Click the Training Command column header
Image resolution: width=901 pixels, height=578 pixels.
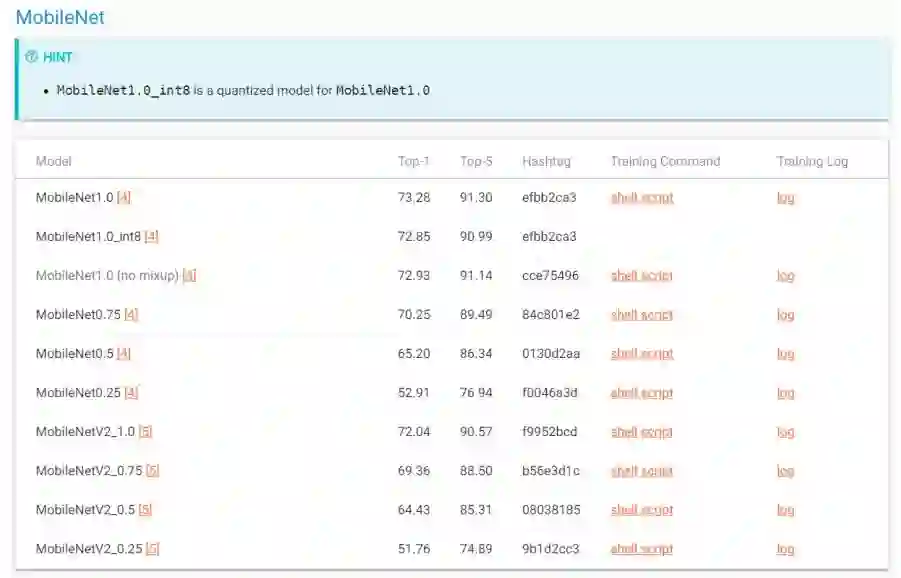pos(665,161)
